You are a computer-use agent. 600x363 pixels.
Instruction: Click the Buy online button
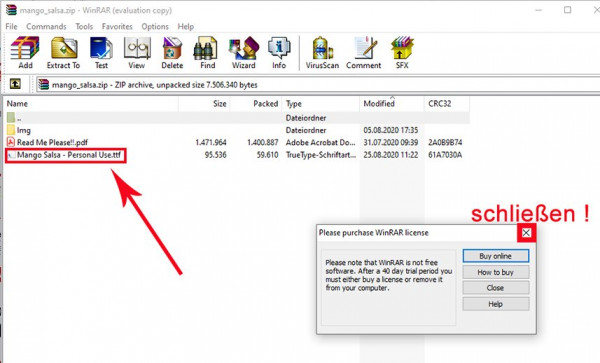click(x=496, y=256)
